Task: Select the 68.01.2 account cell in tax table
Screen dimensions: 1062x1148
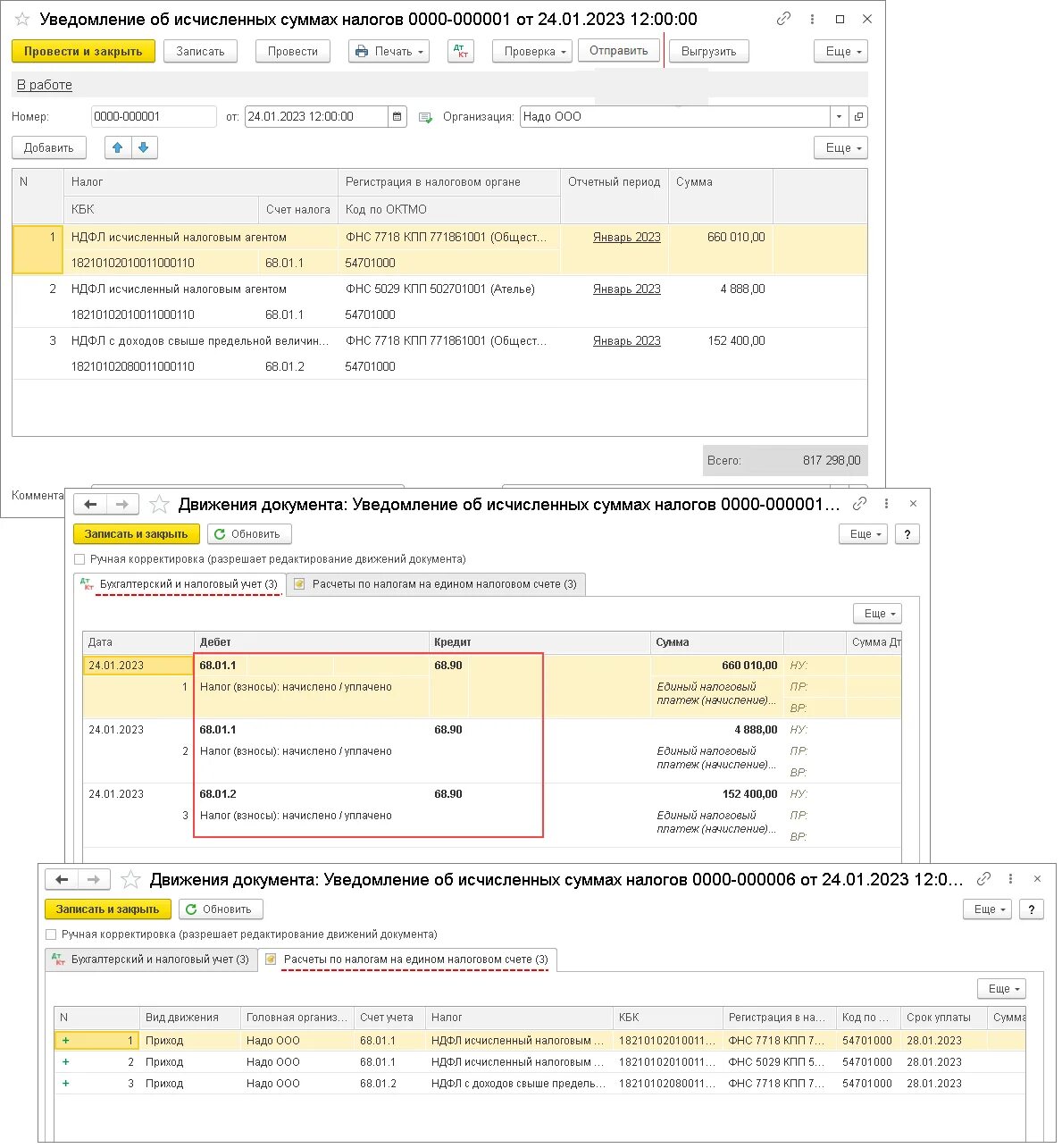Action: (x=298, y=366)
